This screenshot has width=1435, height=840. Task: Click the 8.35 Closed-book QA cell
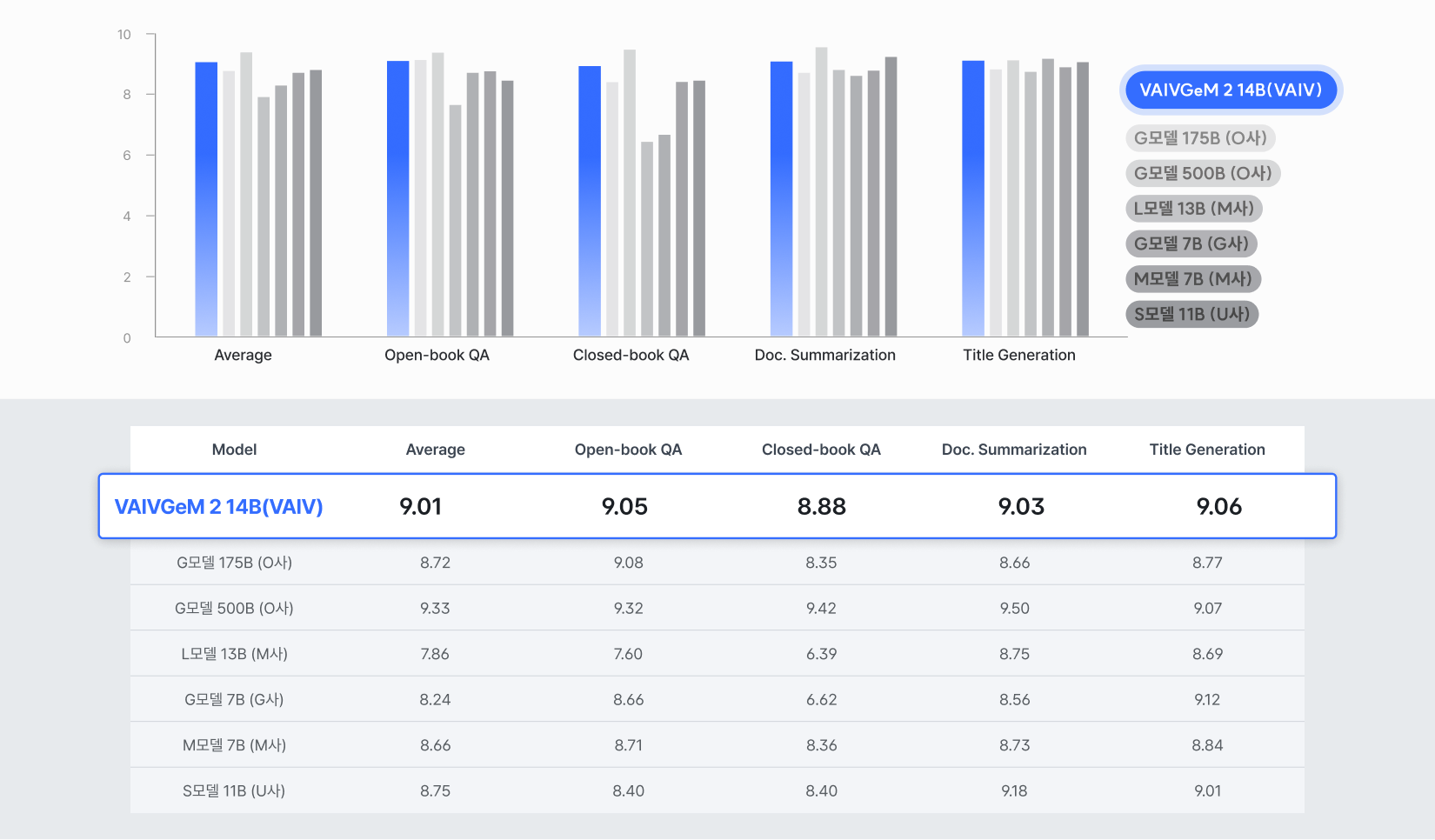[821, 563]
